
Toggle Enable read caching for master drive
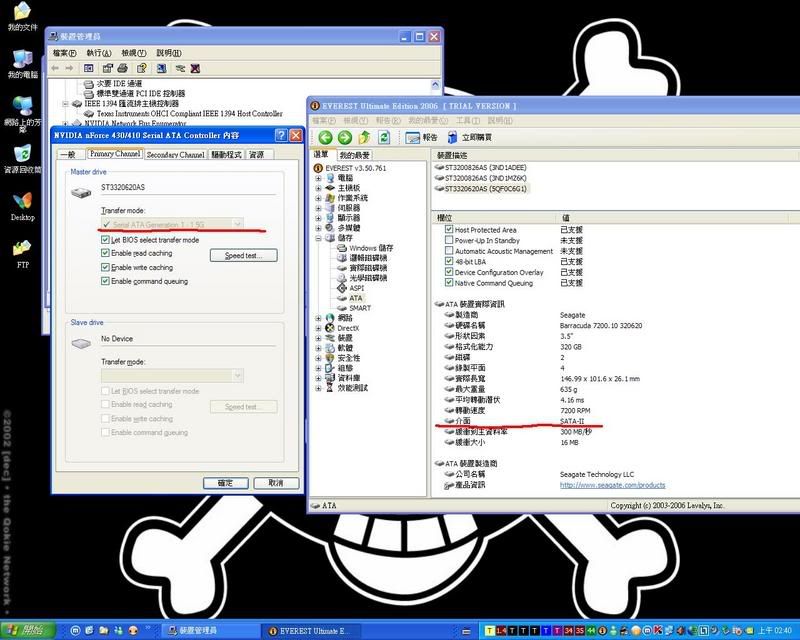105,253
